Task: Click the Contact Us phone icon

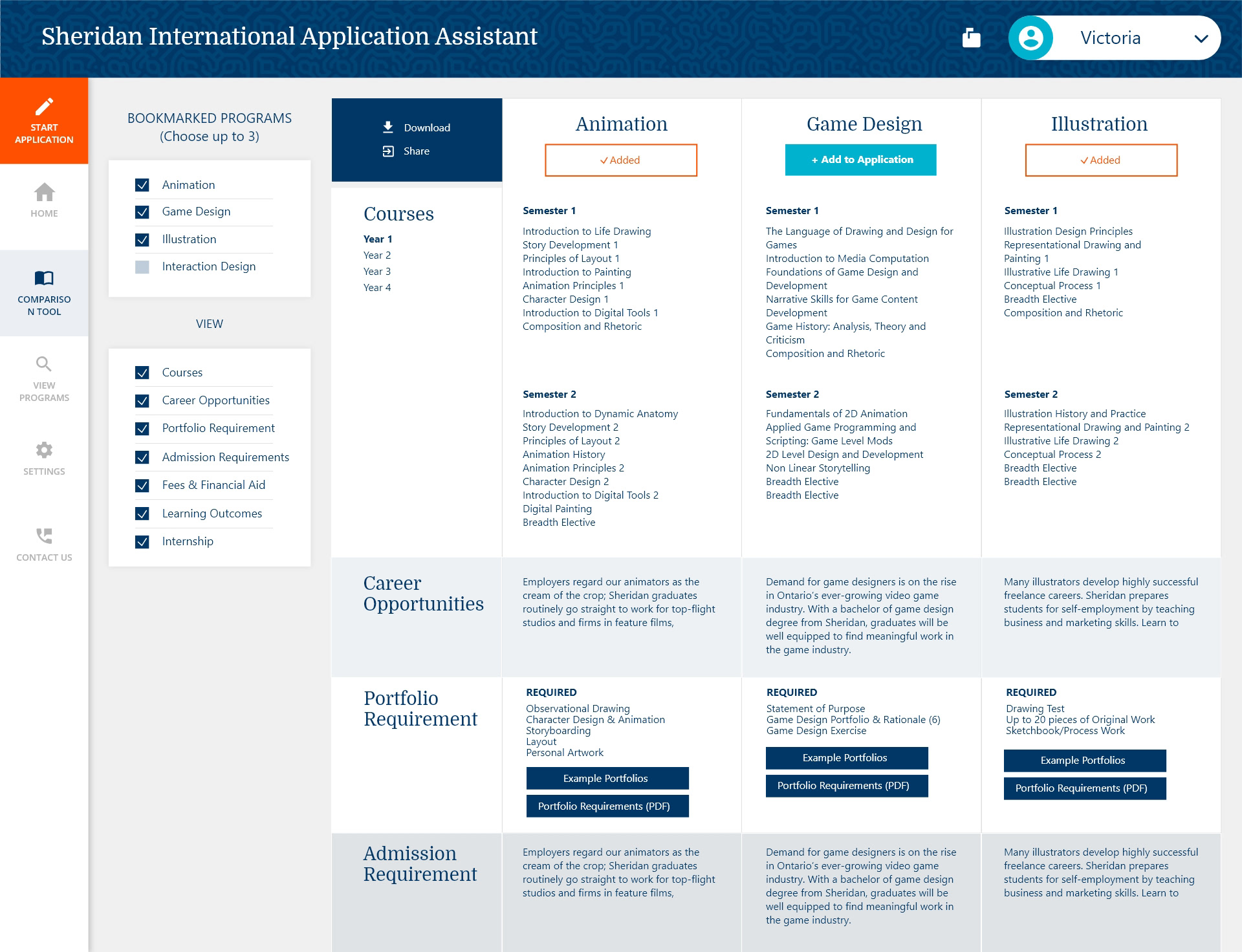Action: [x=44, y=535]
